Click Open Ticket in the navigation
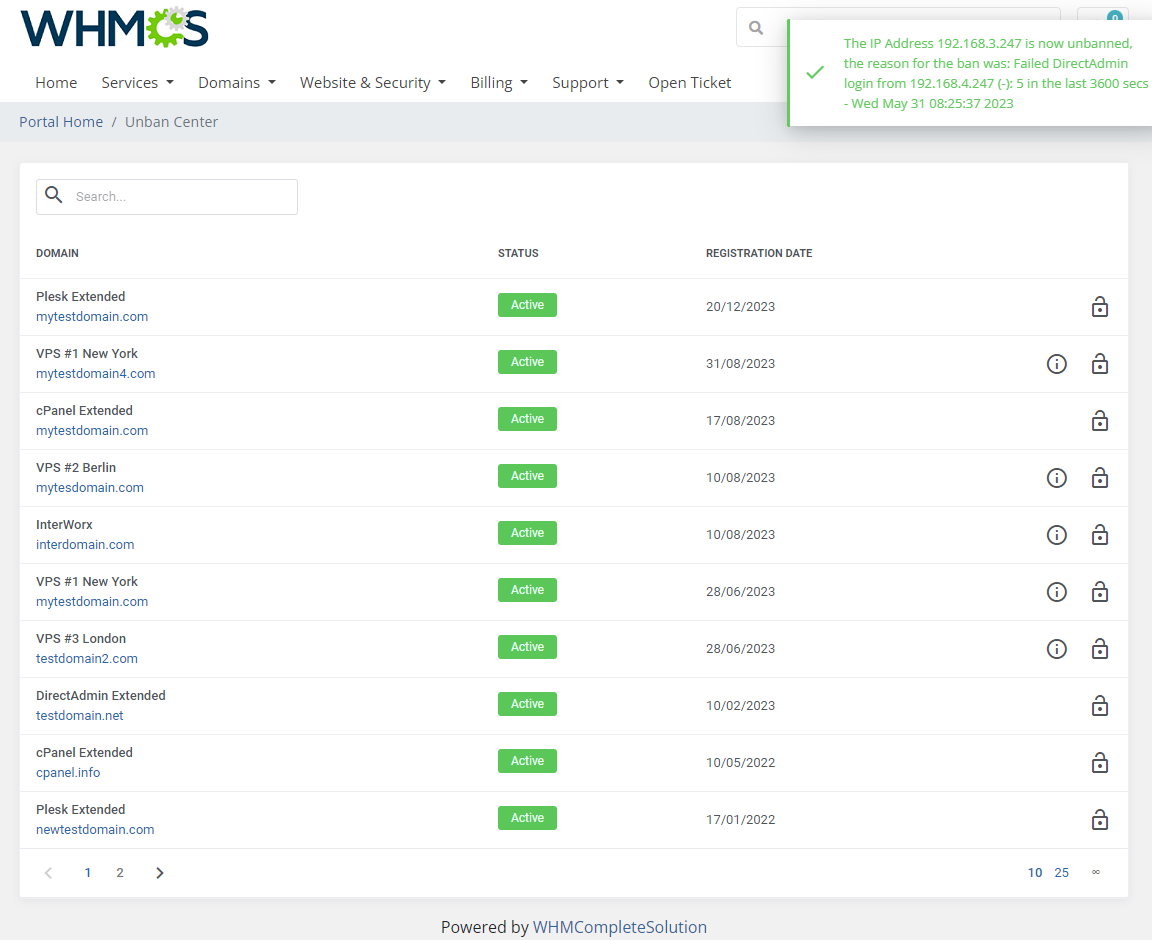This screenshot has width=1152, height=940. coord(690,82)
